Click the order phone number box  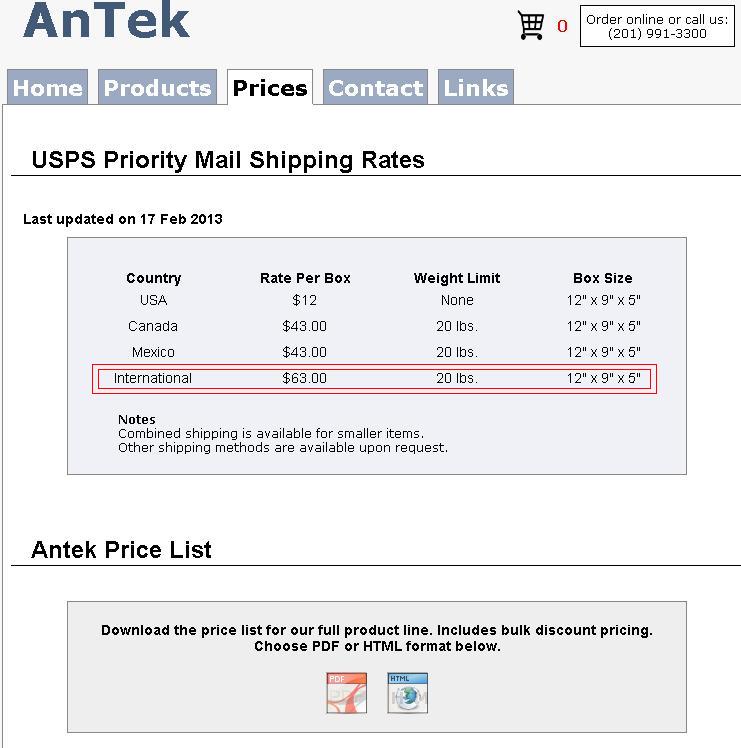tap(657, 26)
